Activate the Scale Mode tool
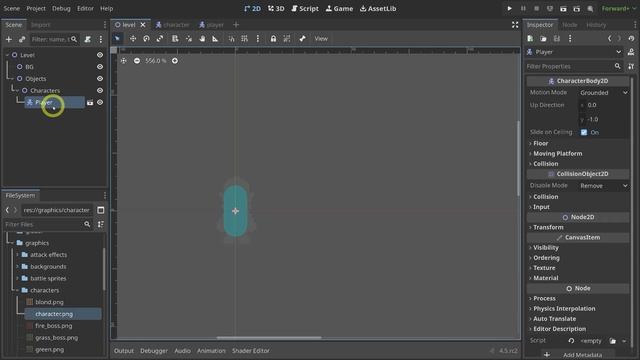Screen dimensions: 640x360 160,39
